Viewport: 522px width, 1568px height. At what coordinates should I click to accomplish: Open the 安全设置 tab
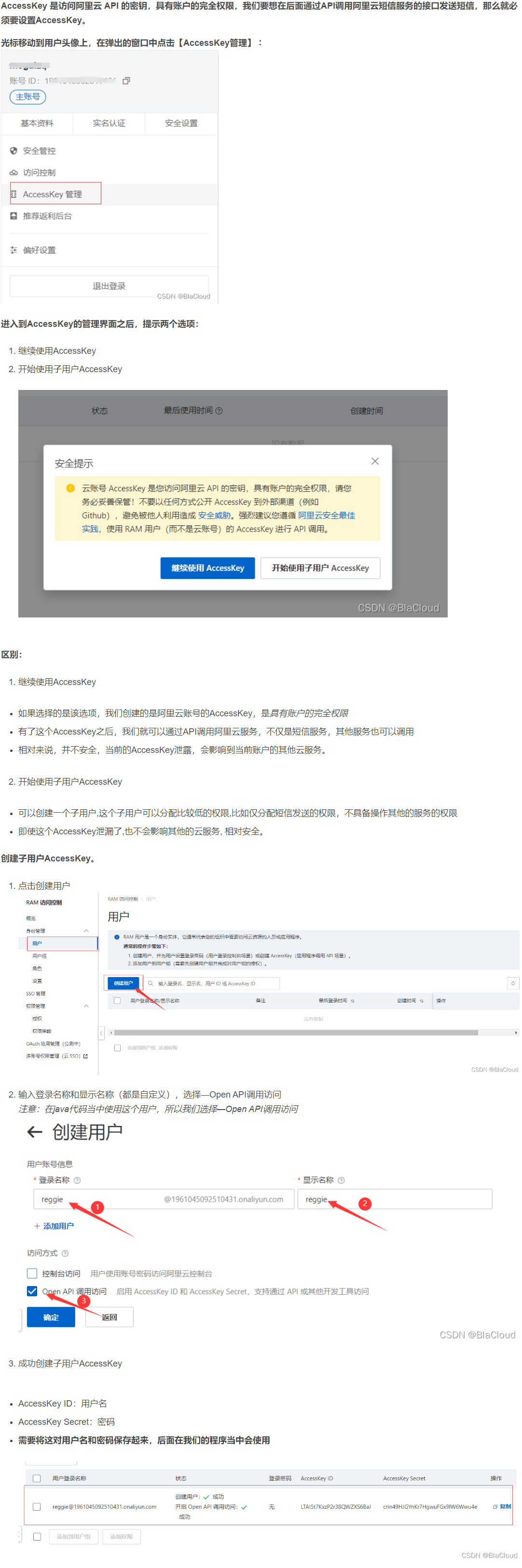click(181, 123)
